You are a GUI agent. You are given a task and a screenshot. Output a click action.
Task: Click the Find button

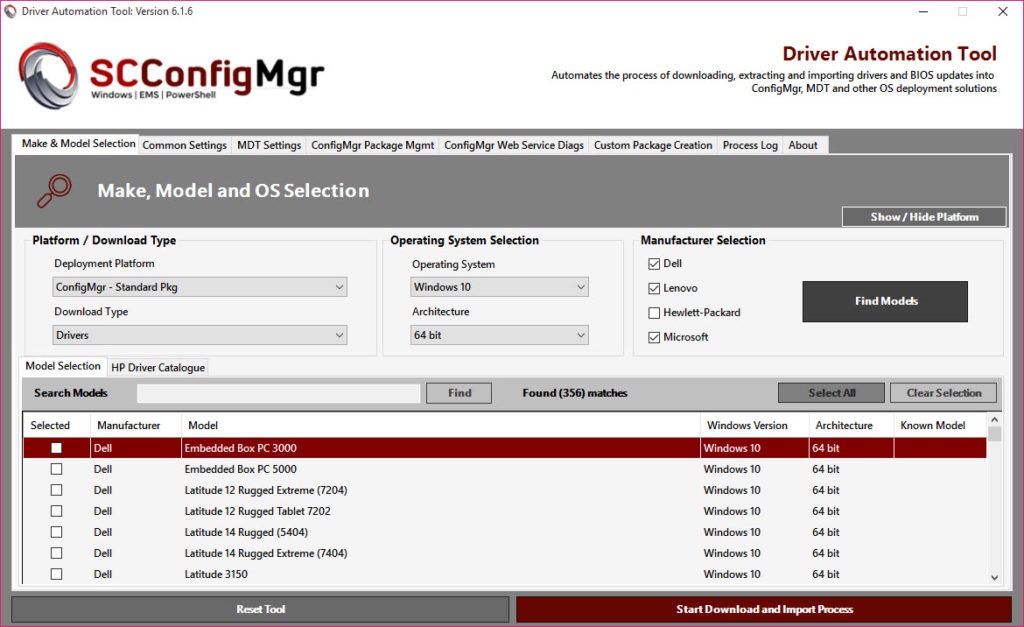459,393
